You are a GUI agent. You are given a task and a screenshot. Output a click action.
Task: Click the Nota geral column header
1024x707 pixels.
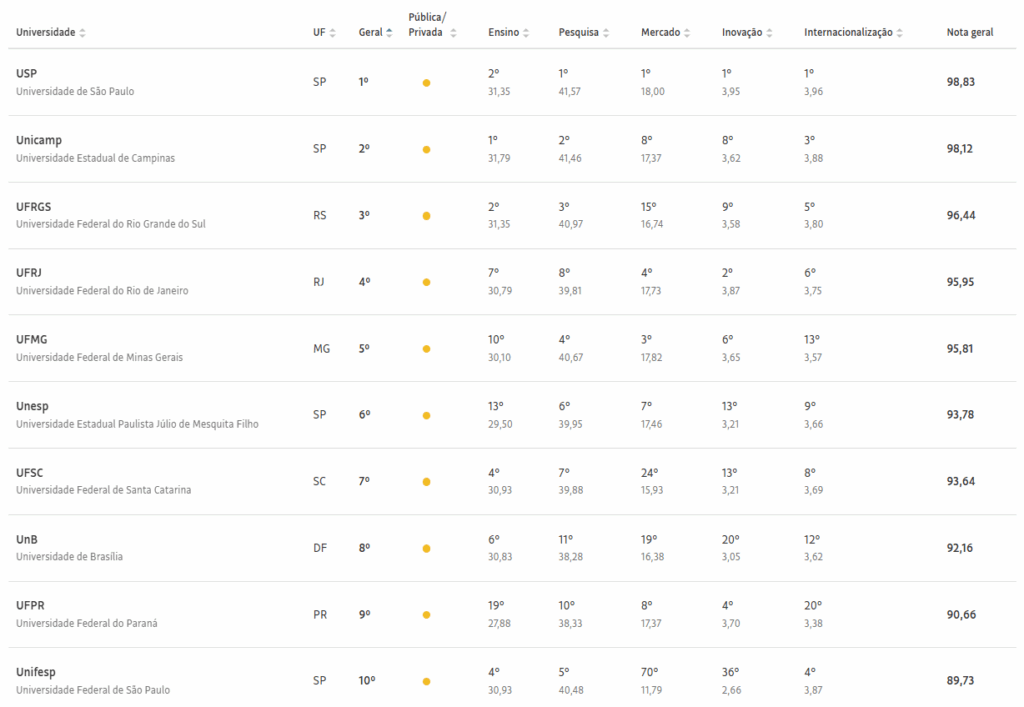(970, 33)
